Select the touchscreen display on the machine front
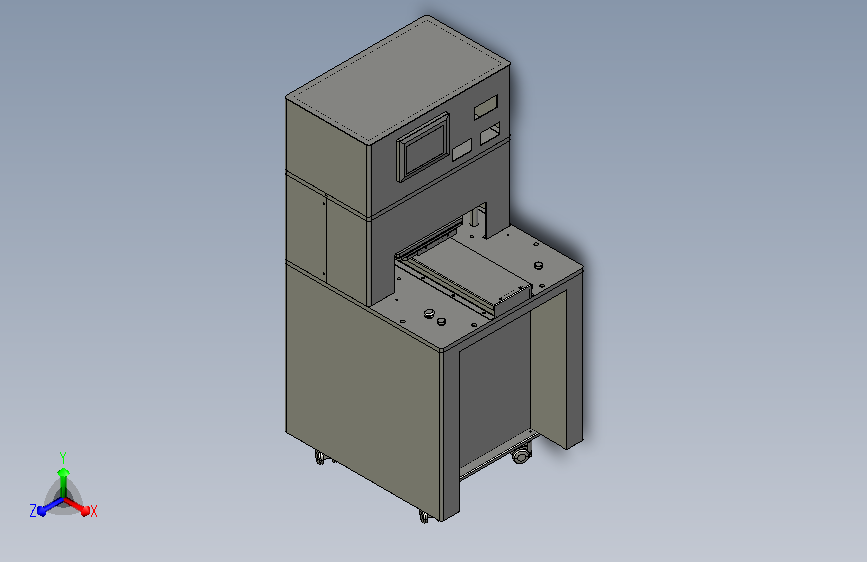 pos(423,147)
